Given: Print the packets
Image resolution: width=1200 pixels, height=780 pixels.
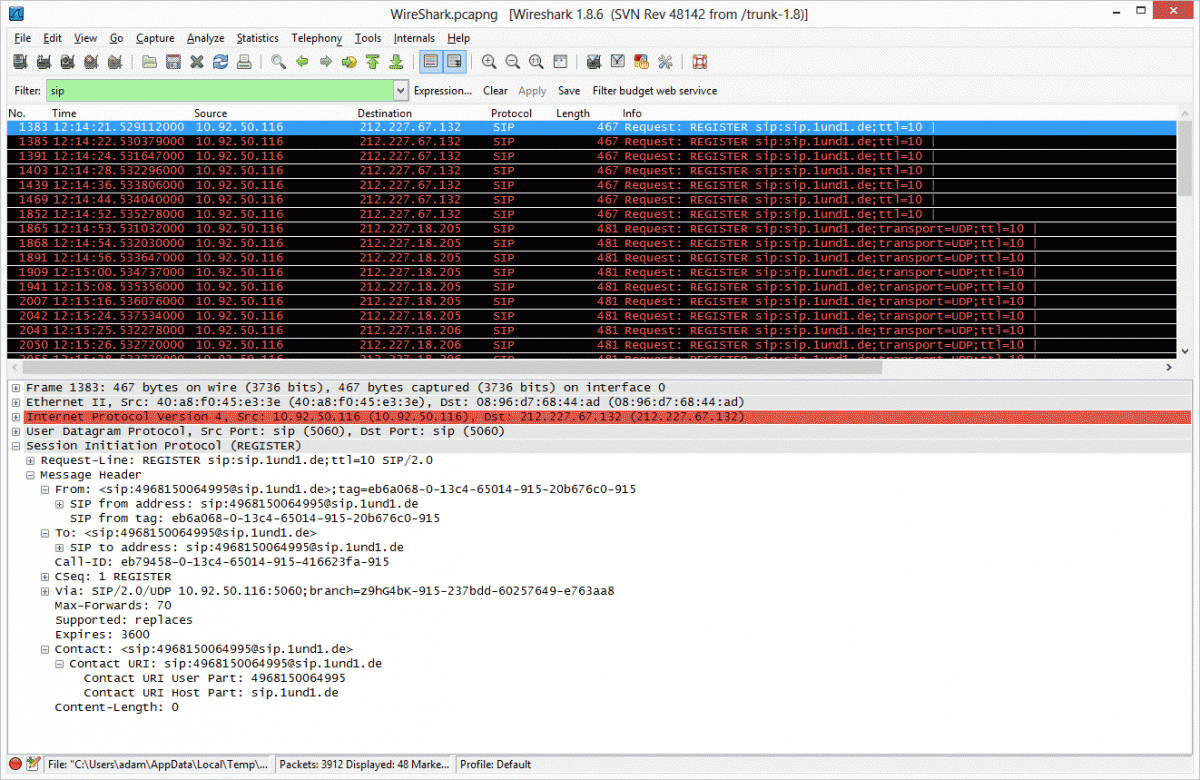Looking at the screenshot, I should pyautogui.click(x=244, y=62).
